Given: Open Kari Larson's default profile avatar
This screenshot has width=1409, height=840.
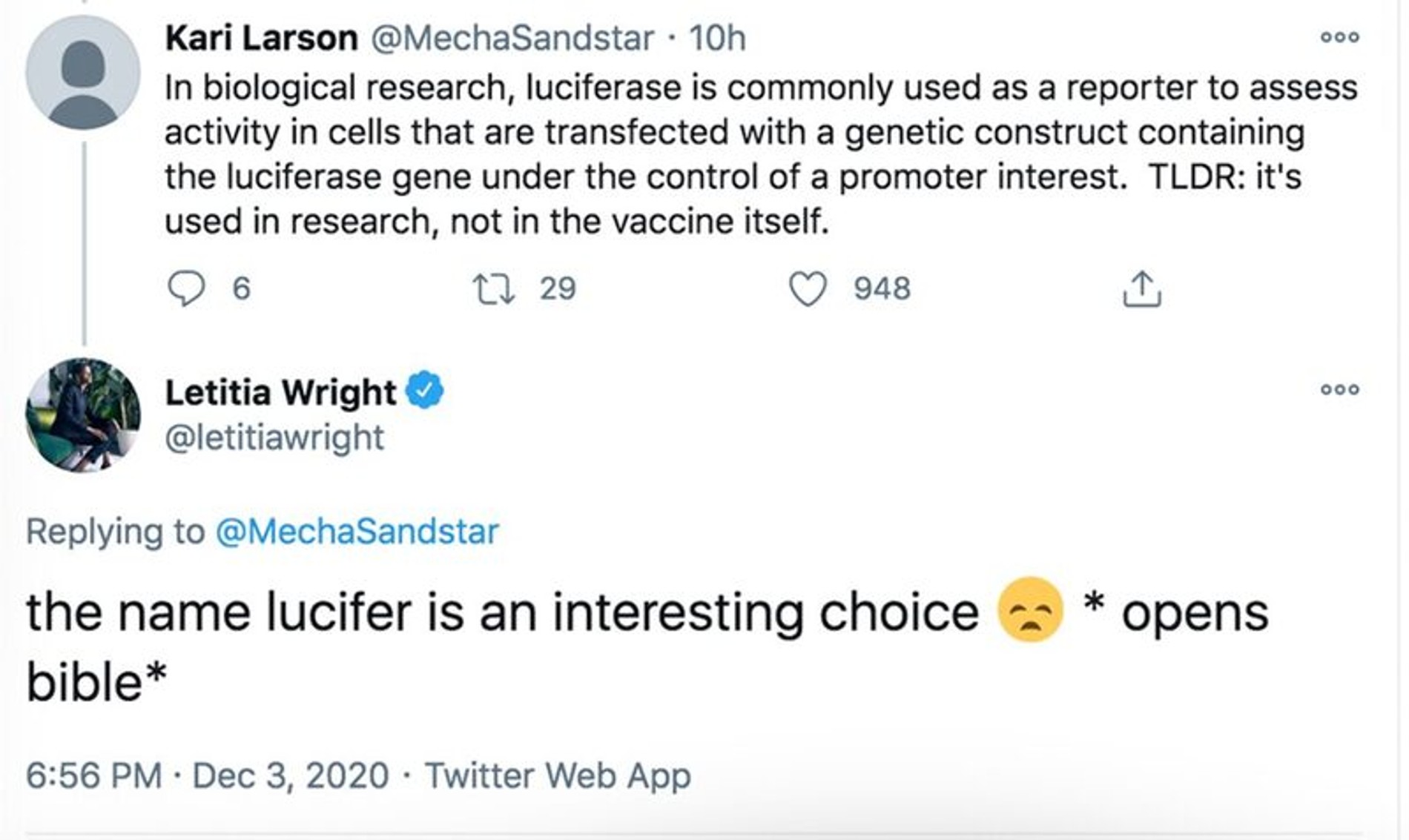Looking at the screenshot, I should (83, 73).
